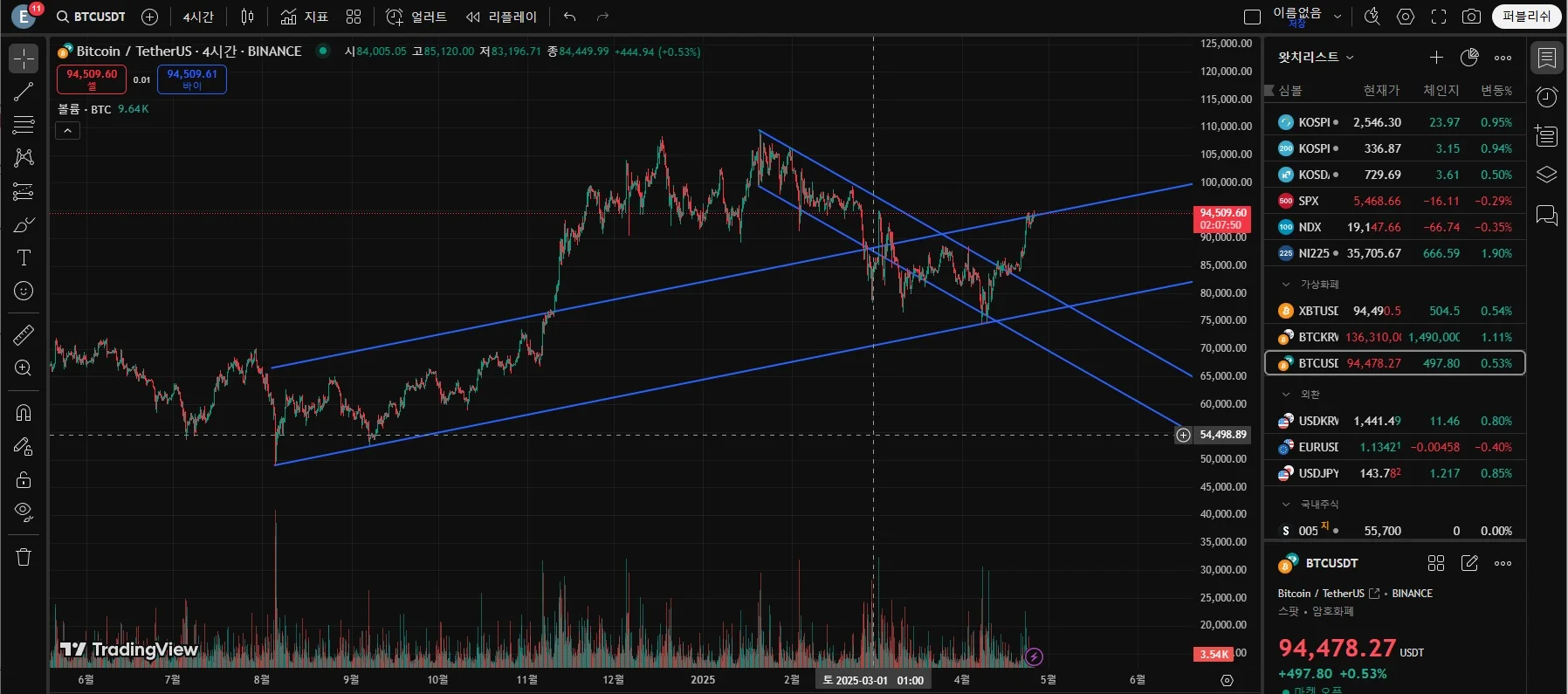The image size is (1568, 694).
Task: Open the 왓치리스트 list dropdown
Action: [1316, 57]
